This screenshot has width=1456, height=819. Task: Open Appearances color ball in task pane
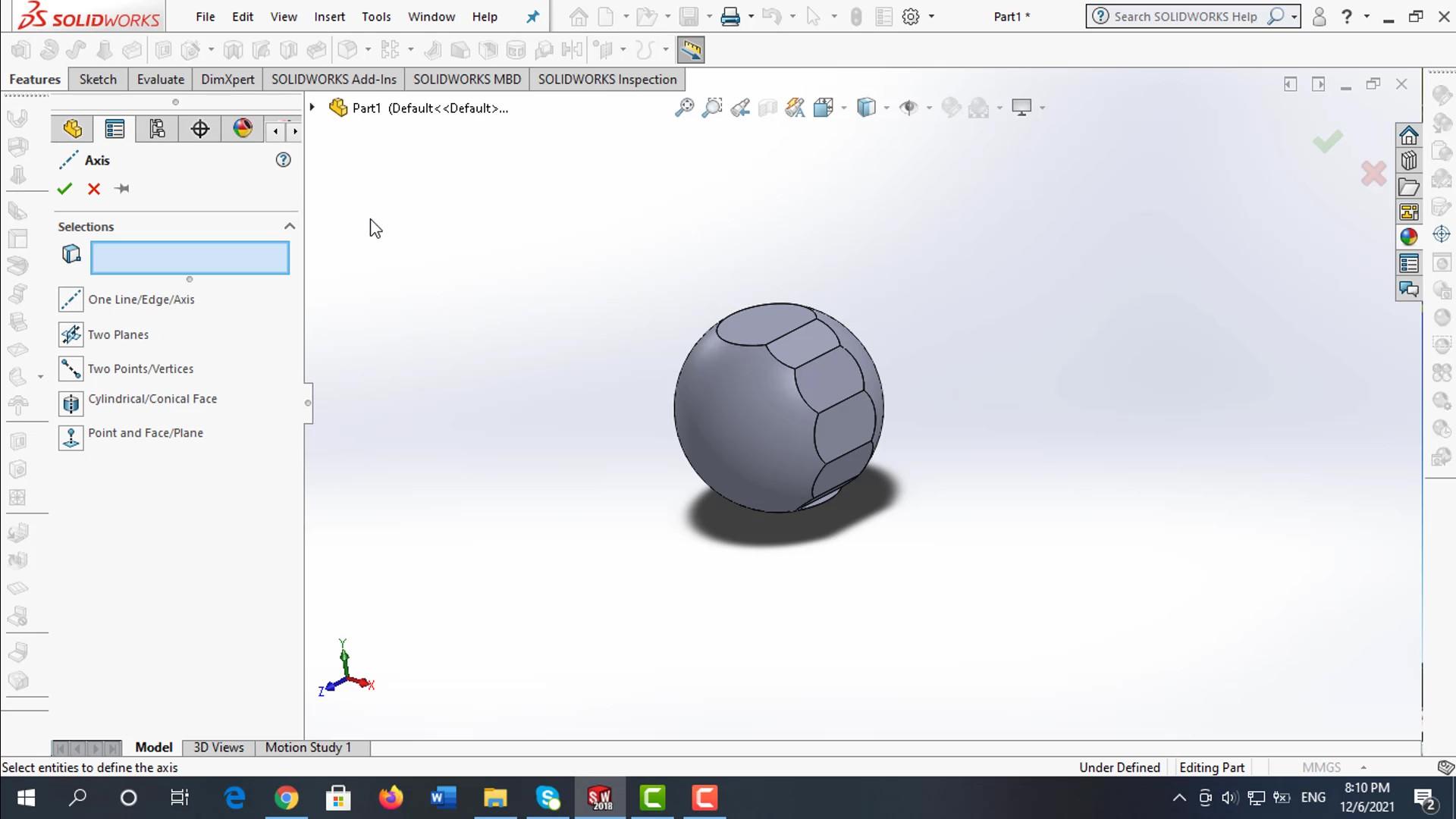pyautogui.click(x=1408, y=237)
